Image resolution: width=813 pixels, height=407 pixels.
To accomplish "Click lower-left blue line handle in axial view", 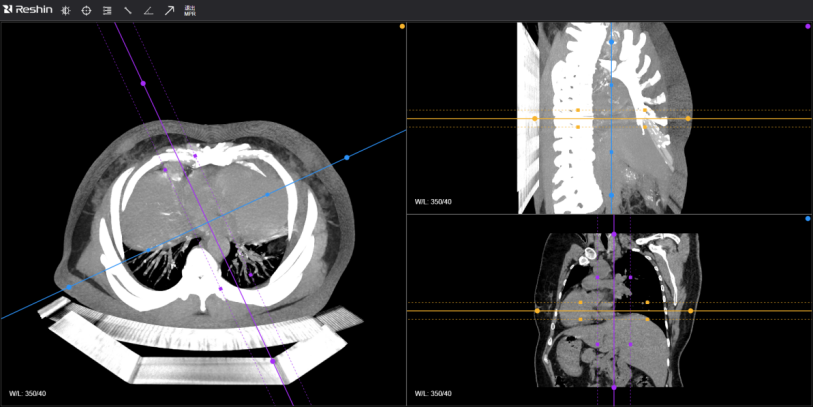I will pos(69,287).
